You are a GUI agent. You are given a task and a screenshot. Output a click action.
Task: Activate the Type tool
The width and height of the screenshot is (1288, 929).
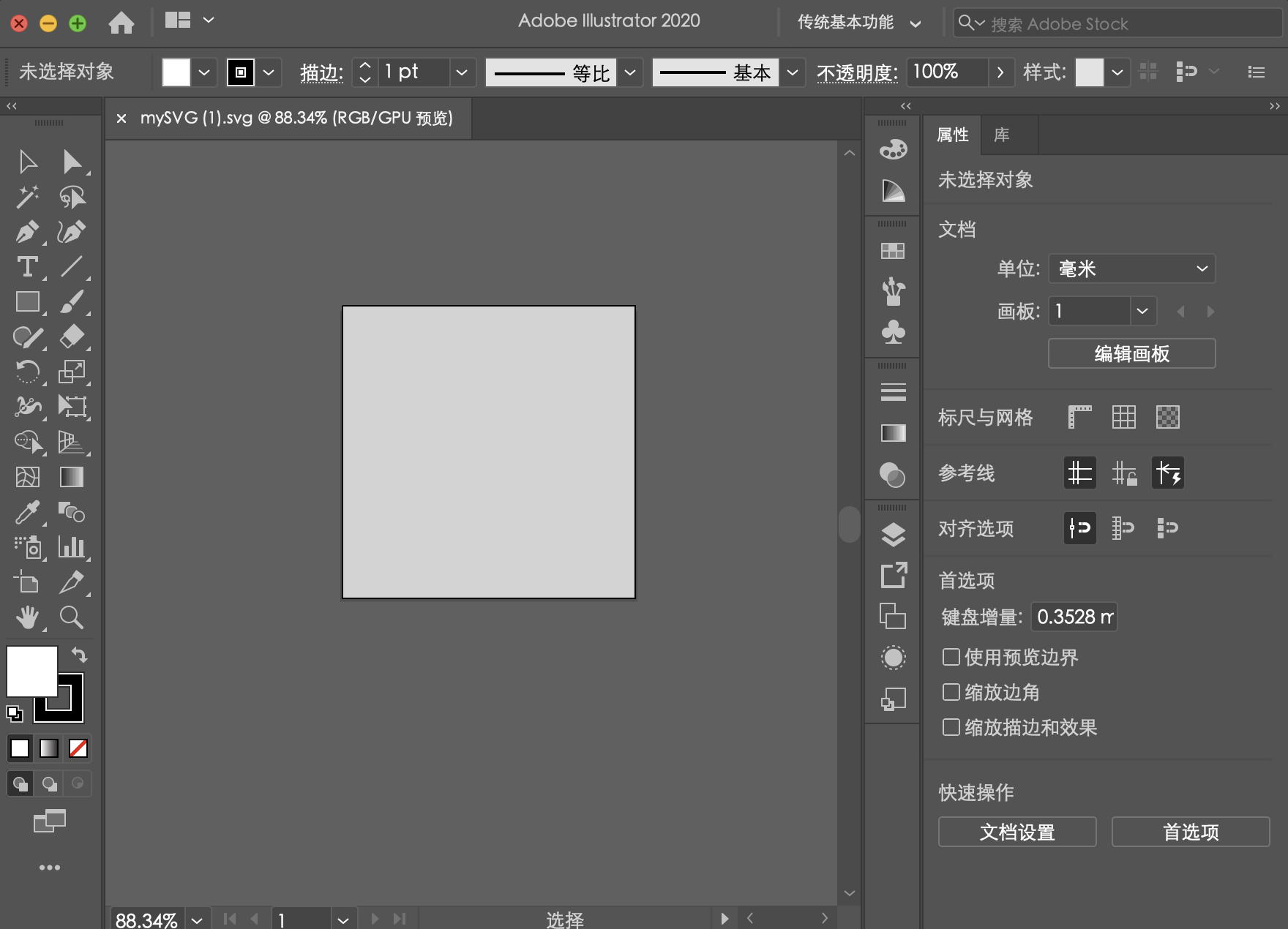[28, 266]
